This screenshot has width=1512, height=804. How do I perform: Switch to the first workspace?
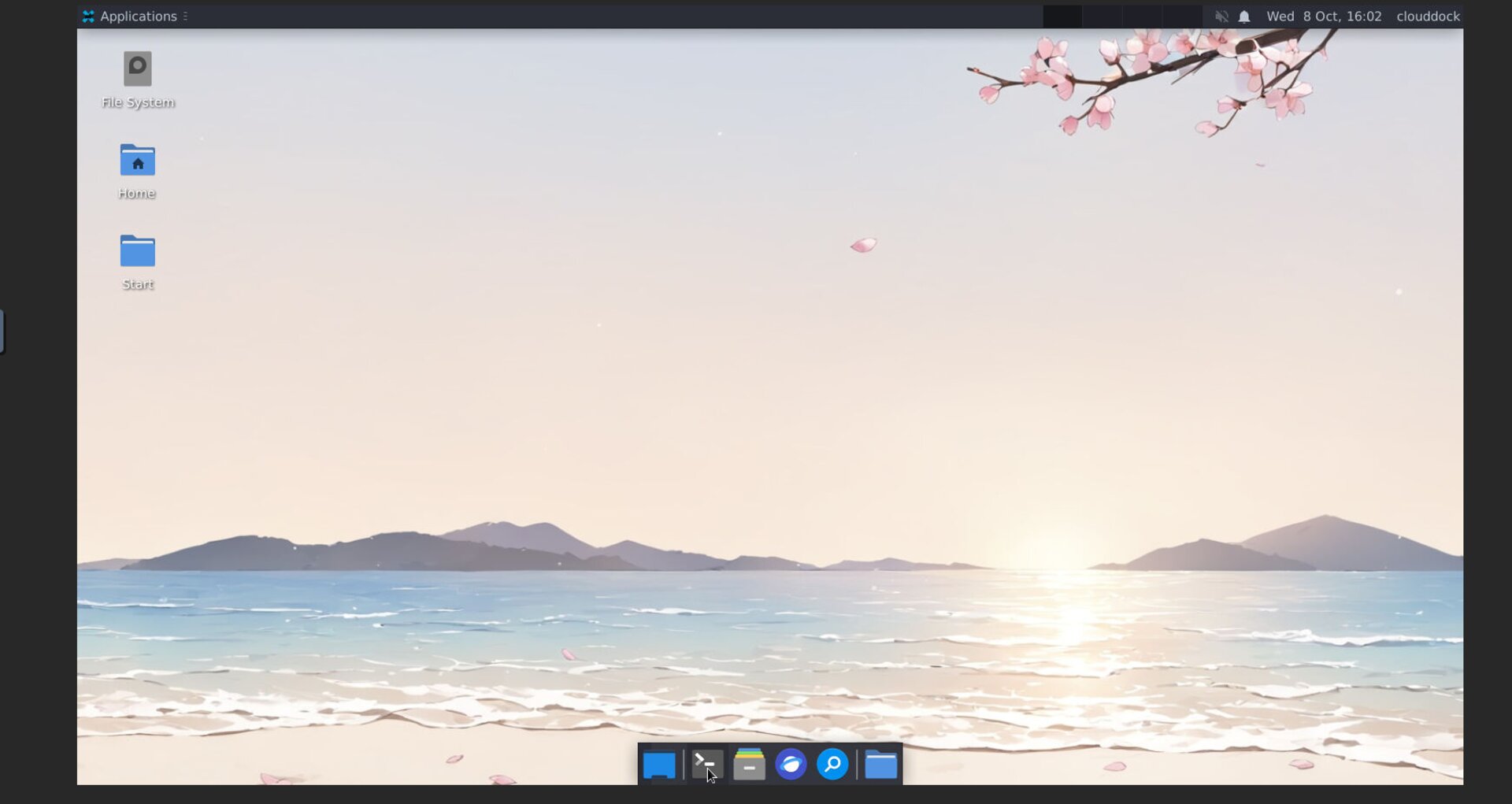coord(1062,17)
